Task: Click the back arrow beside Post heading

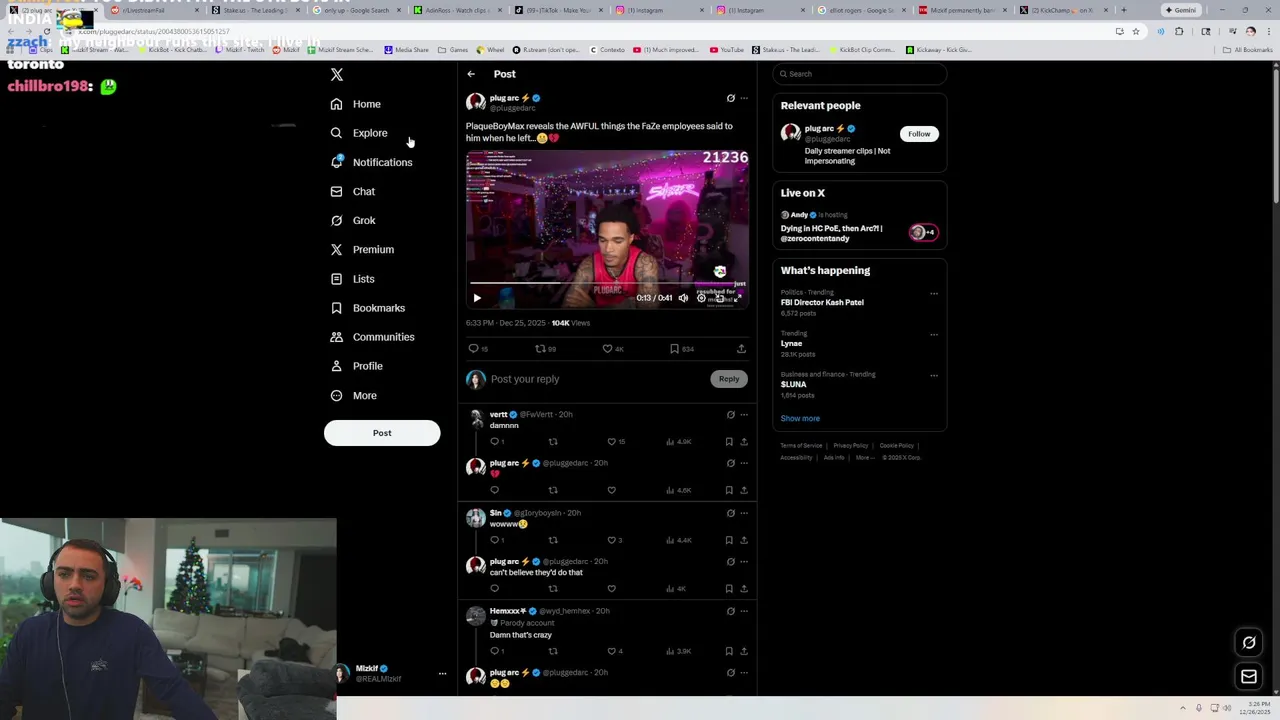Action: coord(471,74)
